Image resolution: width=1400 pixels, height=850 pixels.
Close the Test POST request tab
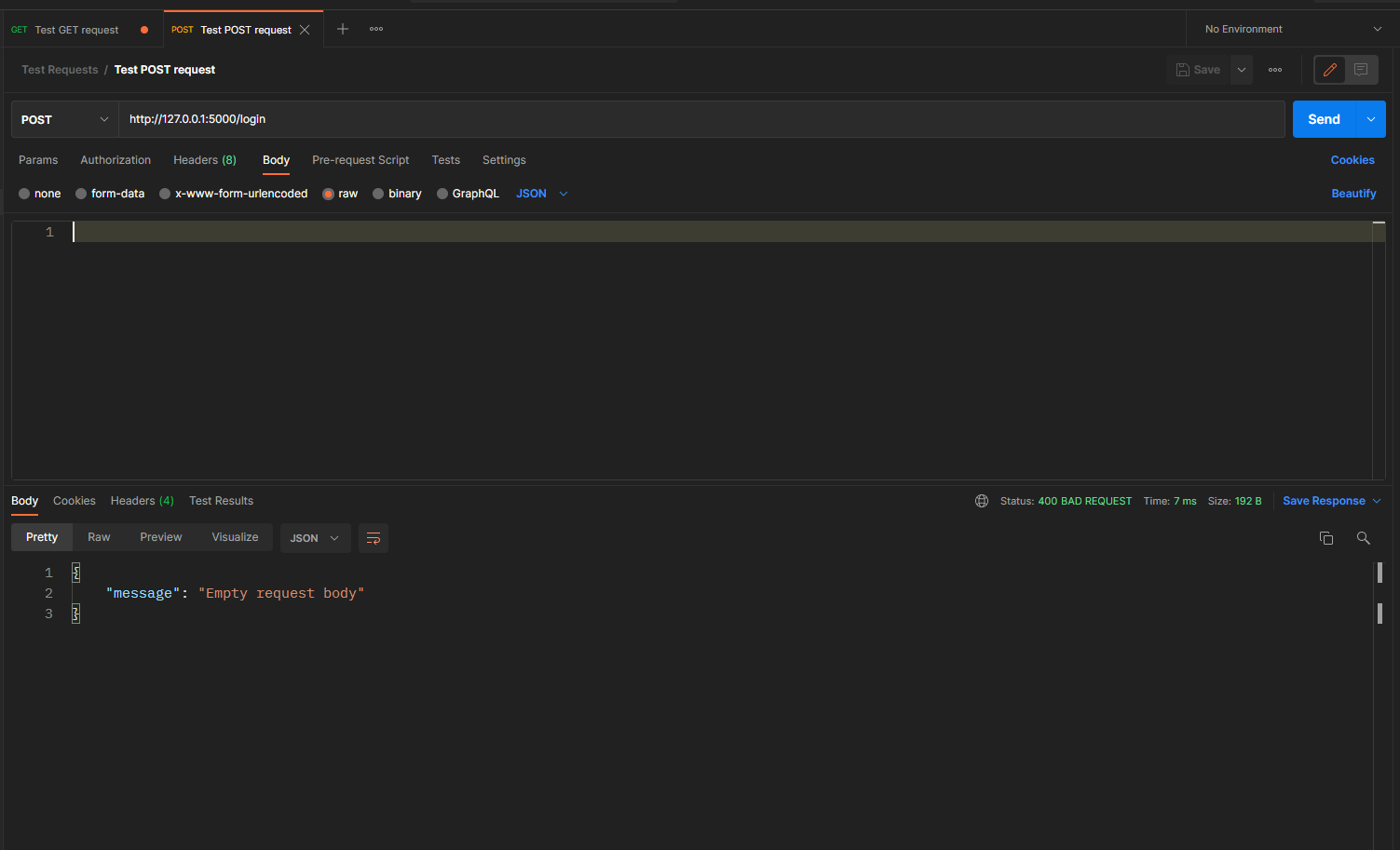(305, 30)
